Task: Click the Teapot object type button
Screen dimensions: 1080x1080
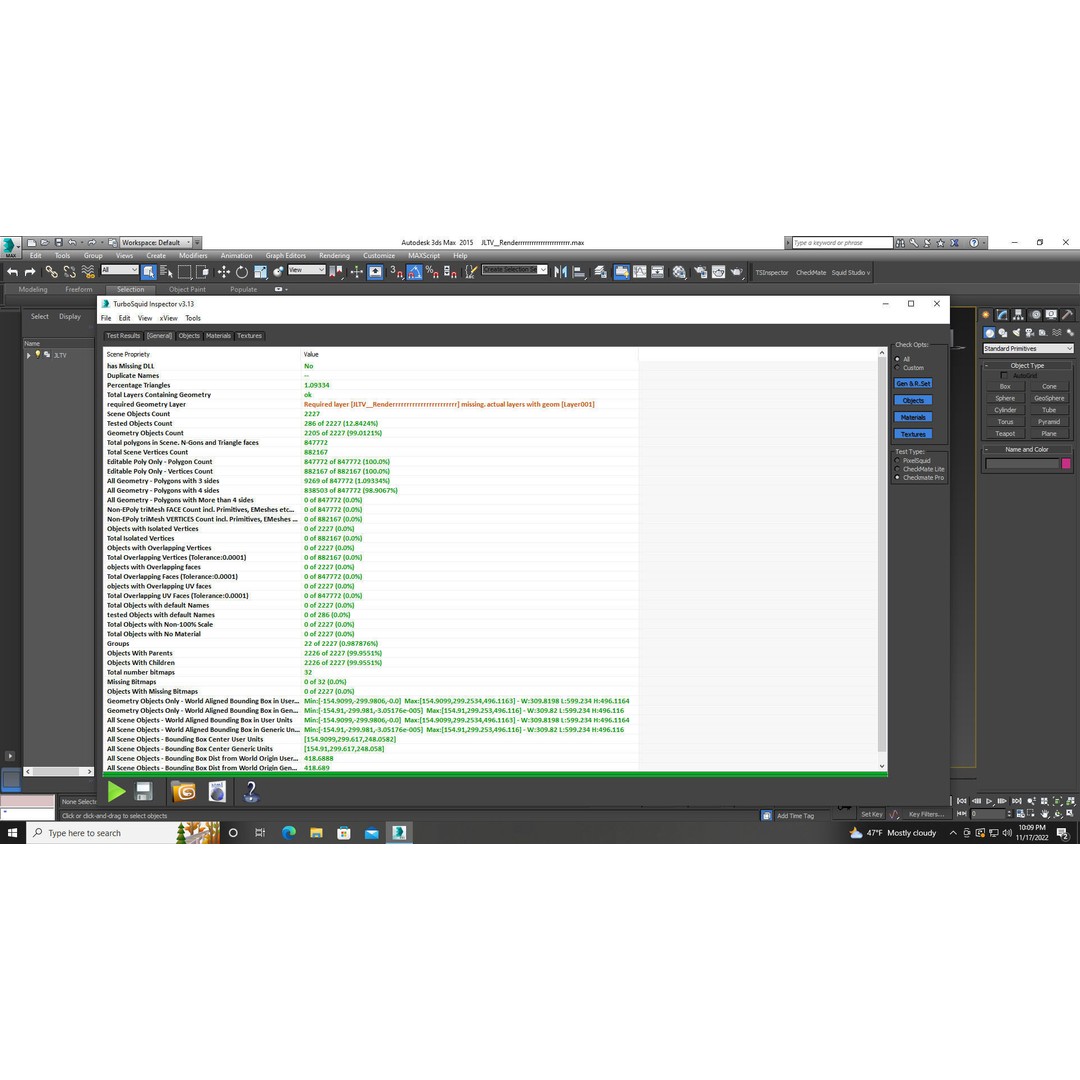Action: pyautogui.click(x=1005, y=434)
